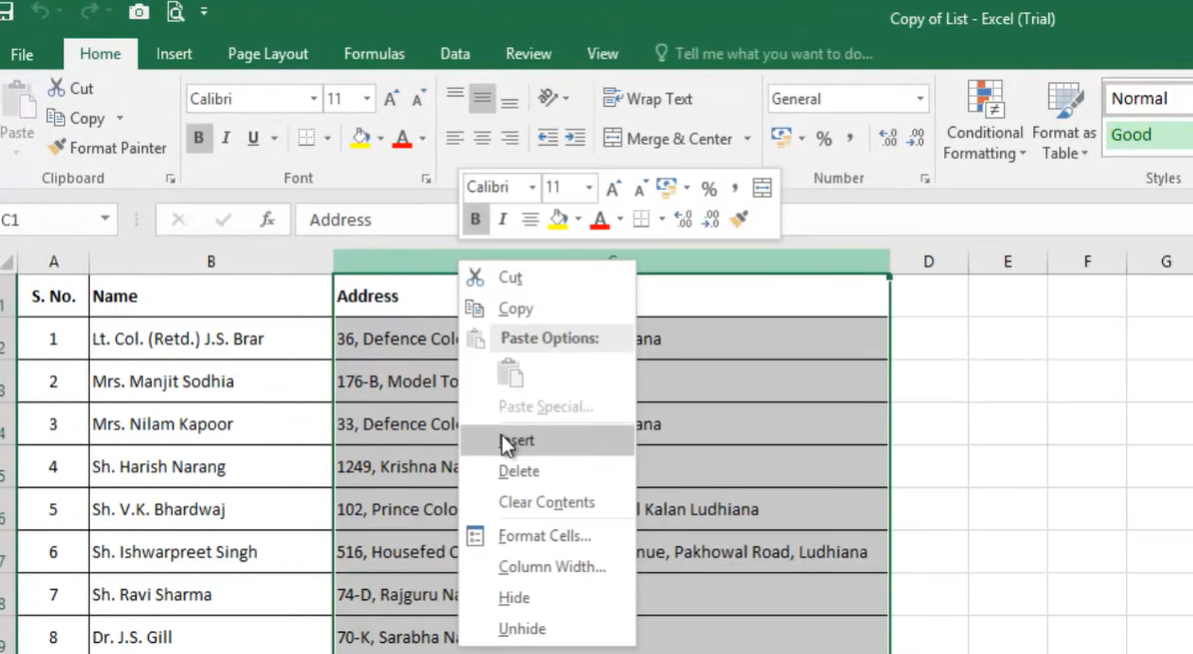Click the yellow Fill Color bucket in ribbon
1193x654 pixels.
361,138
